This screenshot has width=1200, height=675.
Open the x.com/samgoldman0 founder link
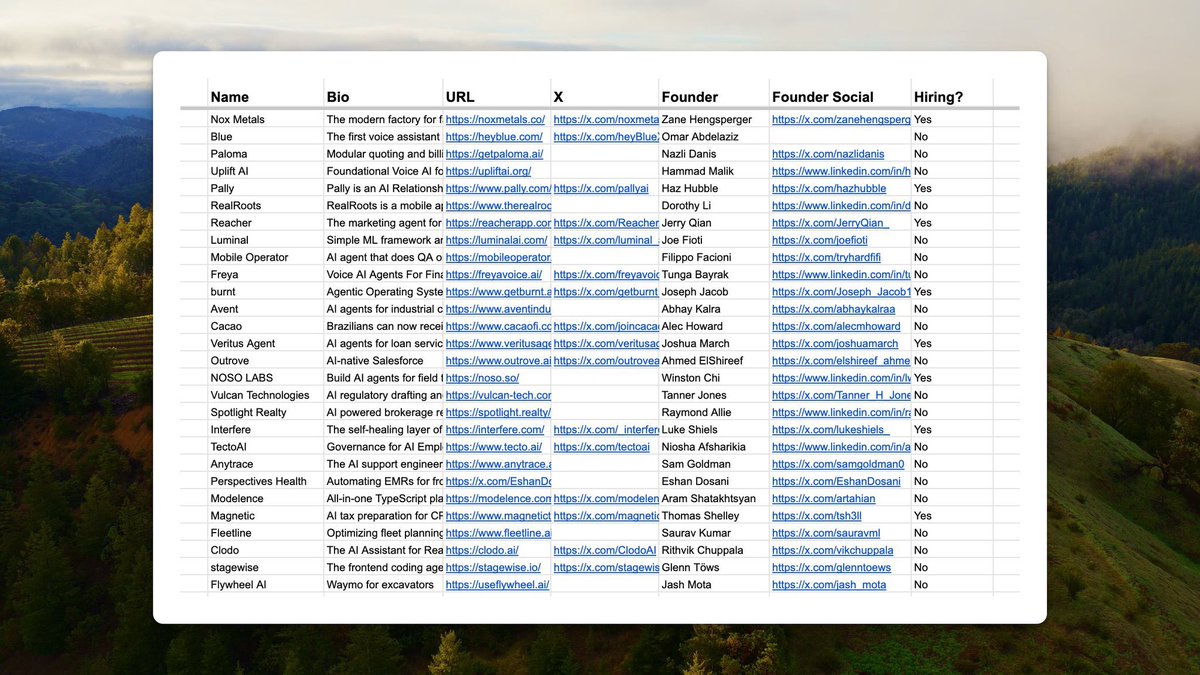pyautogui.click(x=838, y=464)
